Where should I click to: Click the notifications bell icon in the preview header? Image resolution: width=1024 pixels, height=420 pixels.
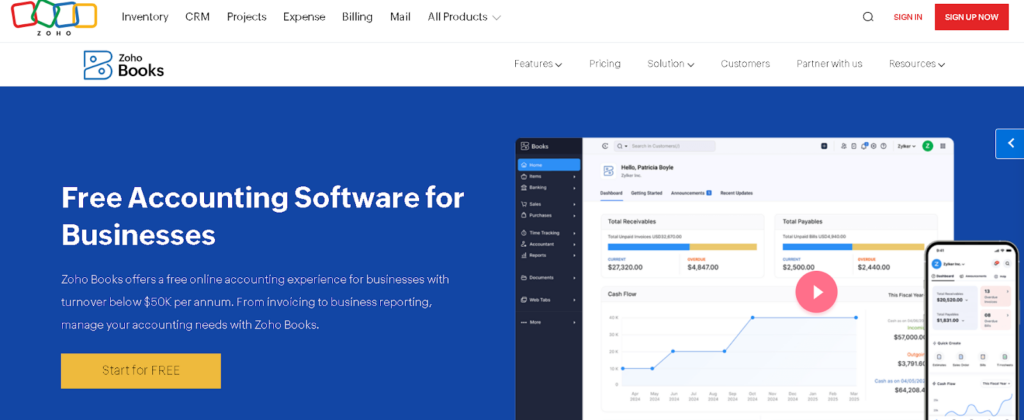click(x=863, y=146)
